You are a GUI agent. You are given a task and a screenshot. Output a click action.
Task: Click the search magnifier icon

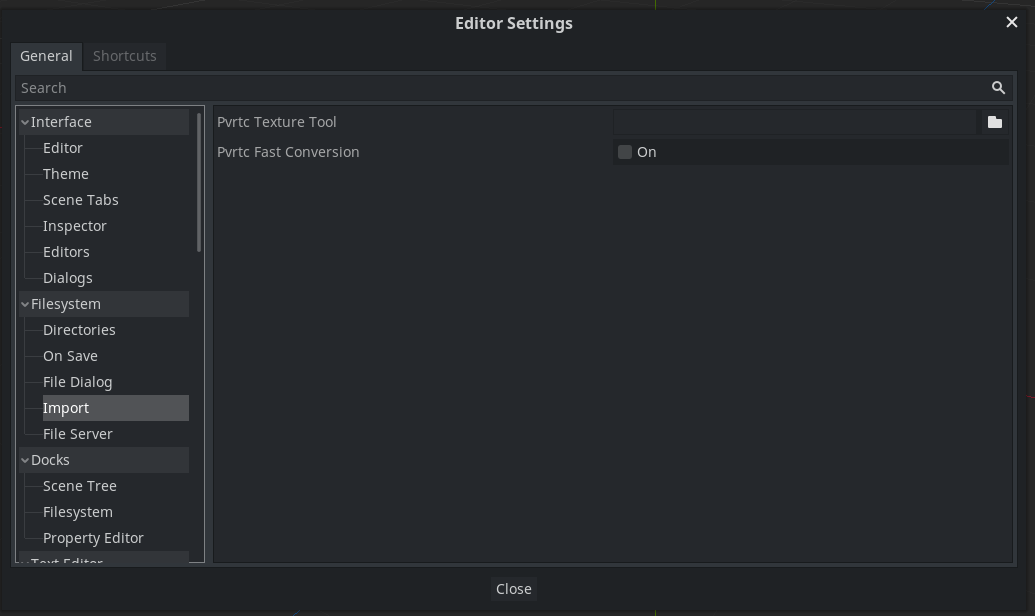(997, 87)
